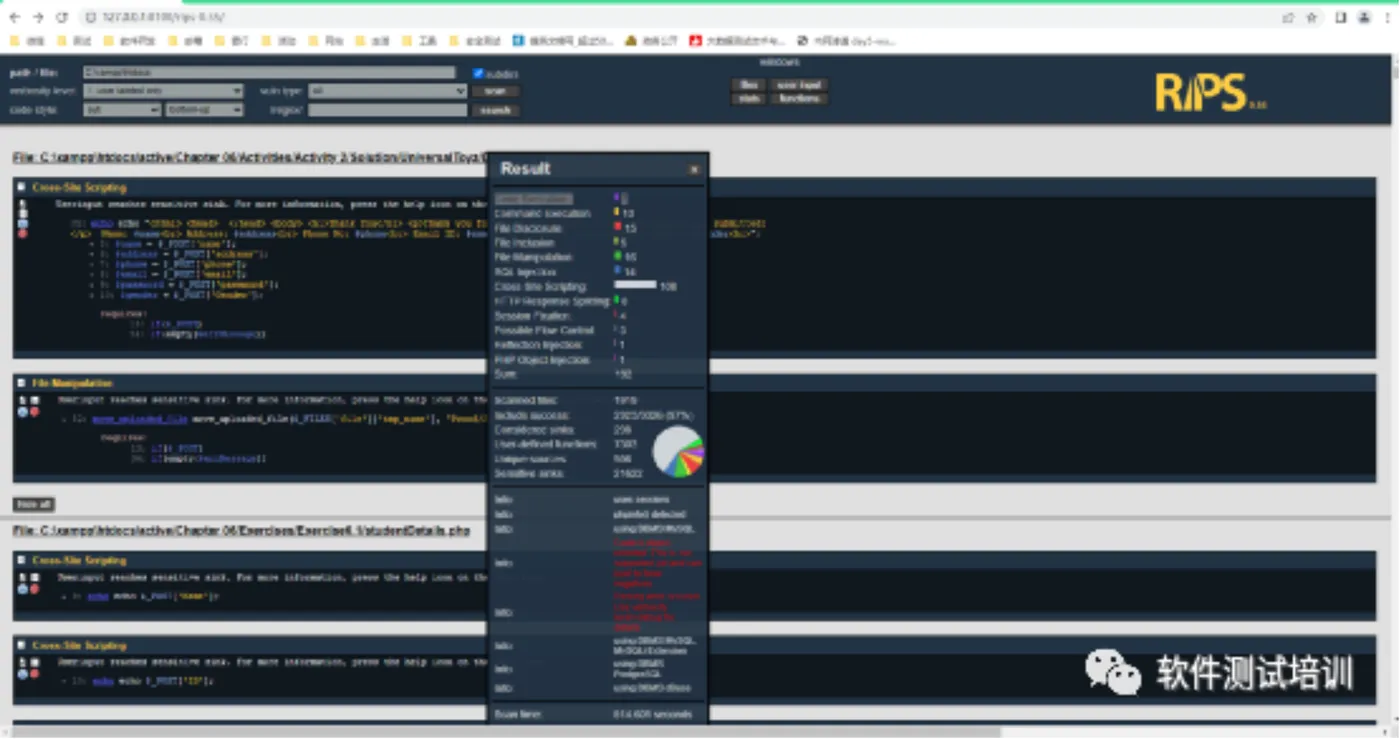The width and height of the screenshot is (1400, 739).
Task: Click the scan button
Action: tap(495, 91)
